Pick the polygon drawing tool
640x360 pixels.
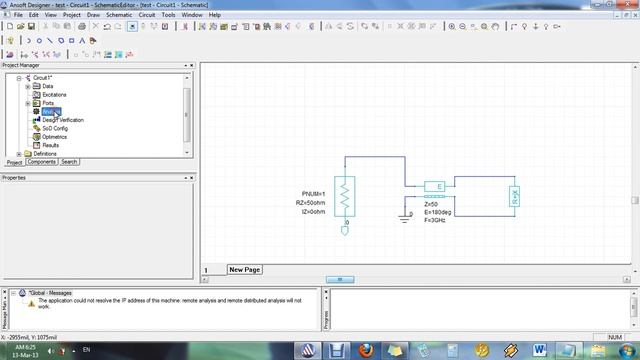coord(61,41)
